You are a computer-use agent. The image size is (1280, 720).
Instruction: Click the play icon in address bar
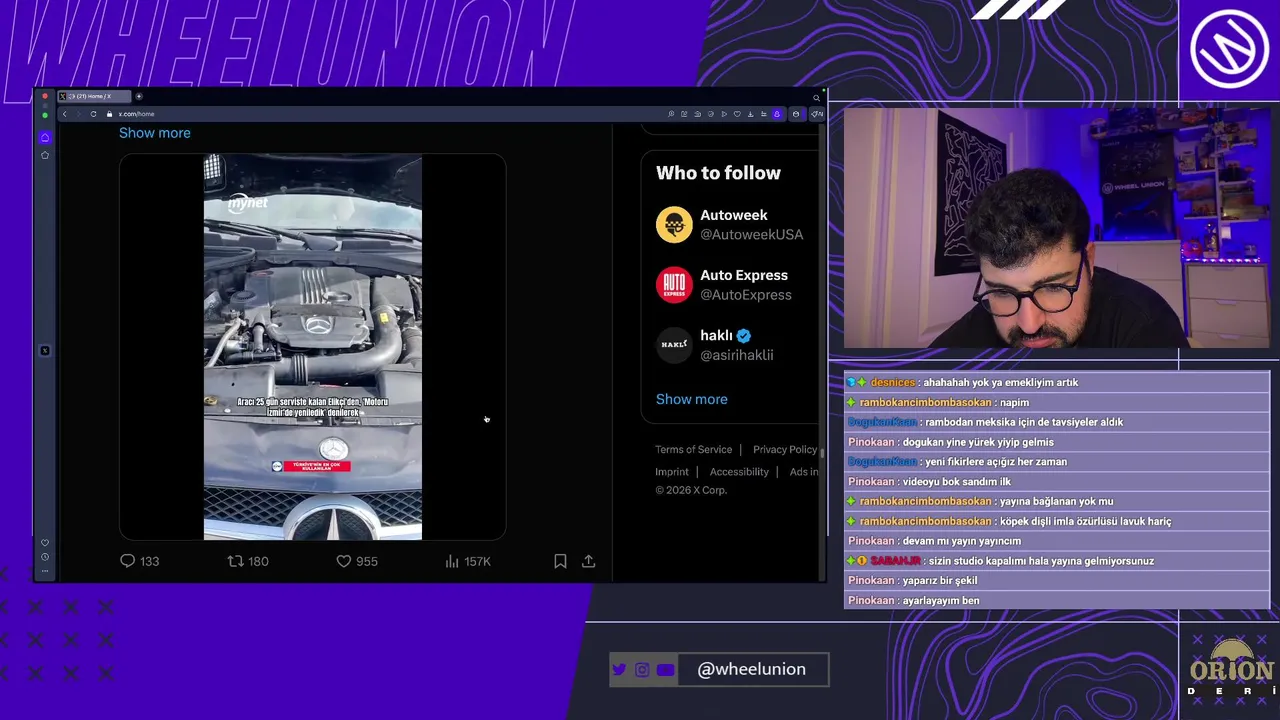tap(724, 114)
